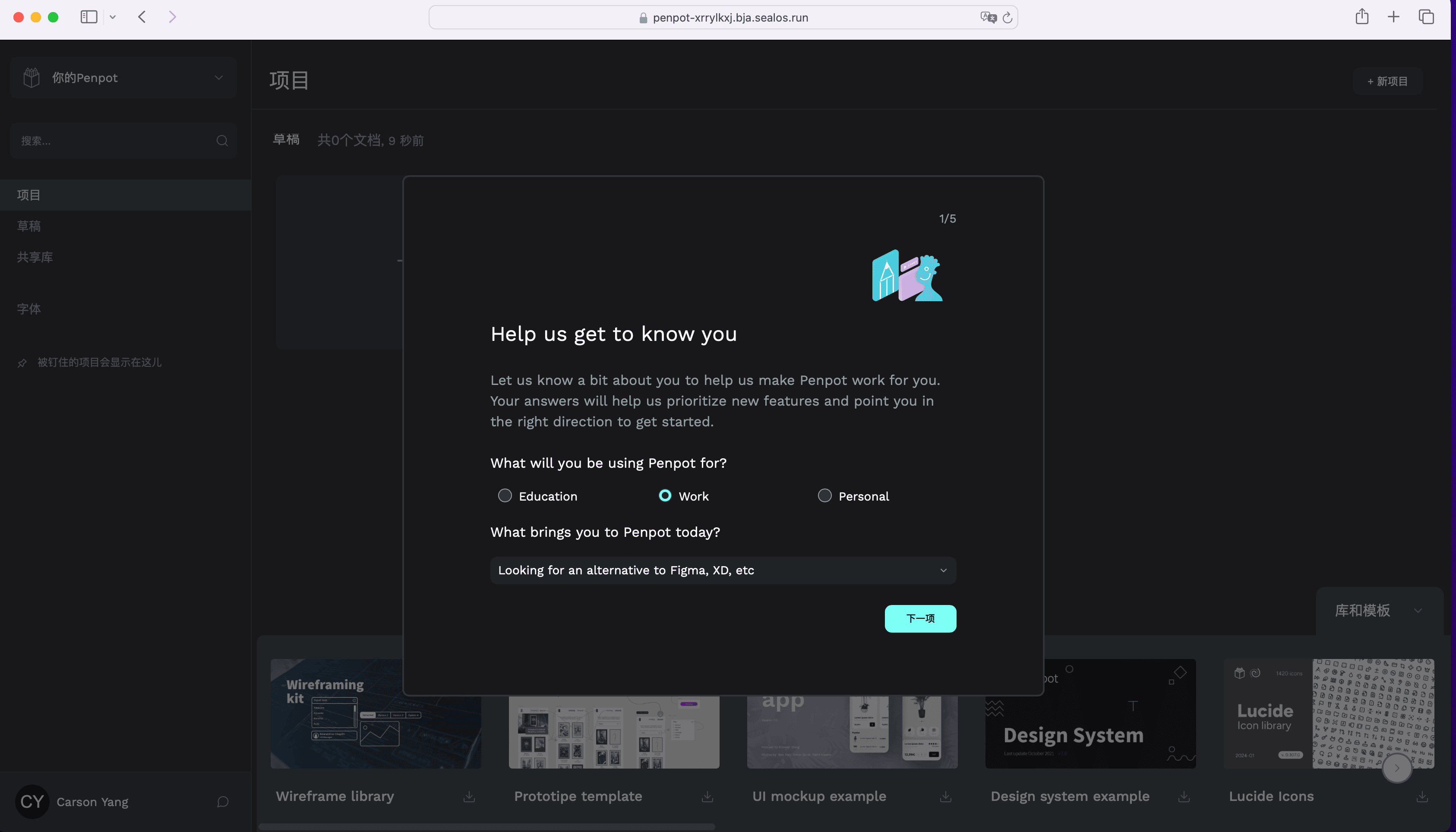
Task: Open the 共享库 sidebar item
Action: 125,257
